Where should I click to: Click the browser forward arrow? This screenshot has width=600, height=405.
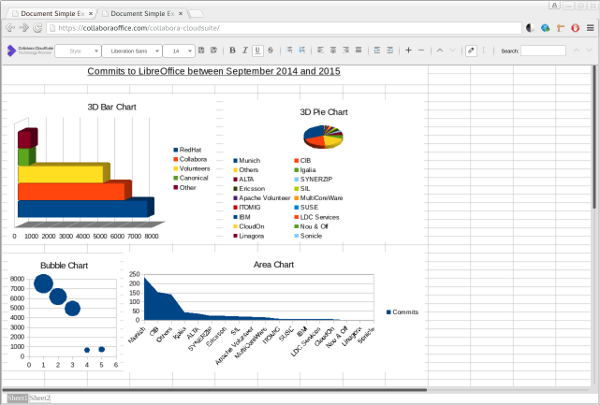pyautogui.click(x=24, y=28)
